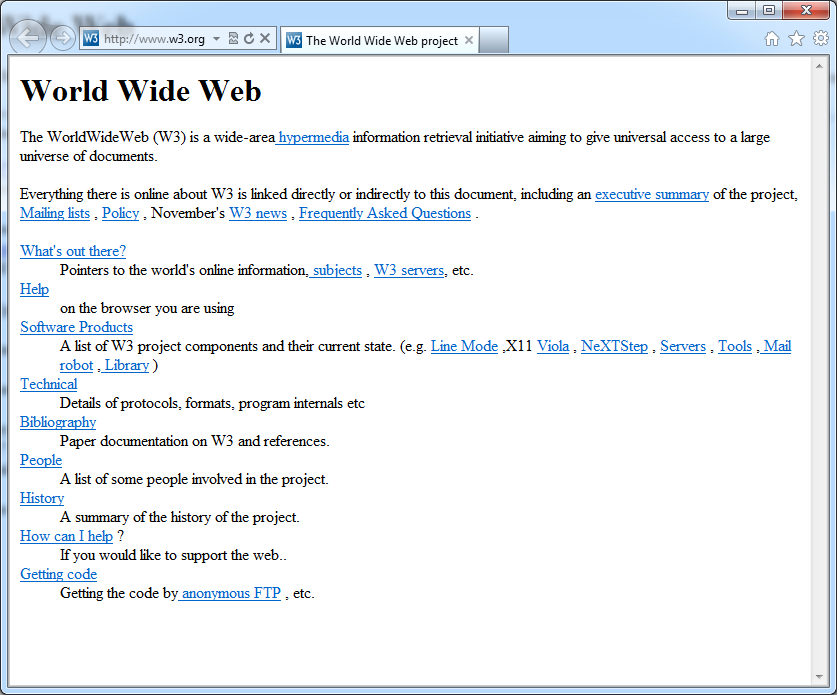Click the Software Products link
The image size is (837, 695).
click(x=76, y=327)
